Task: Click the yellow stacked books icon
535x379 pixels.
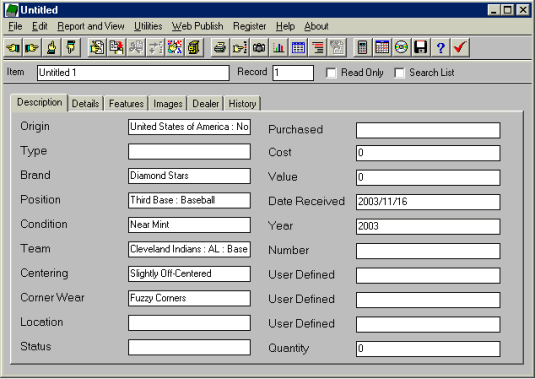Action: pyautogui.click(x=194, y=47)
